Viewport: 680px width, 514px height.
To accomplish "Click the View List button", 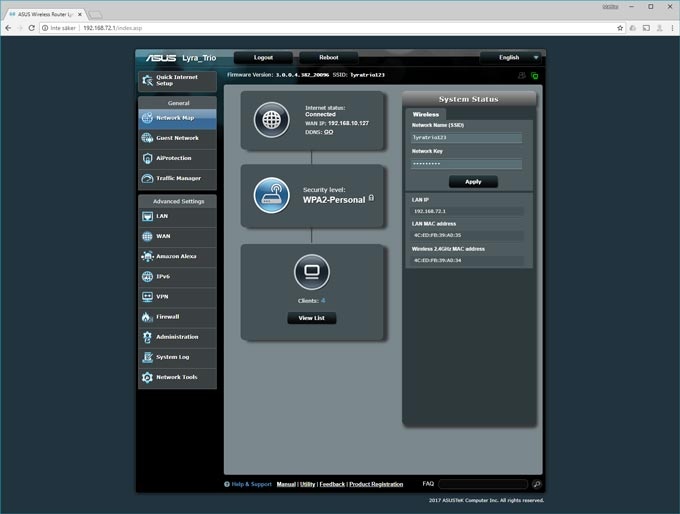I will point(311,318).
